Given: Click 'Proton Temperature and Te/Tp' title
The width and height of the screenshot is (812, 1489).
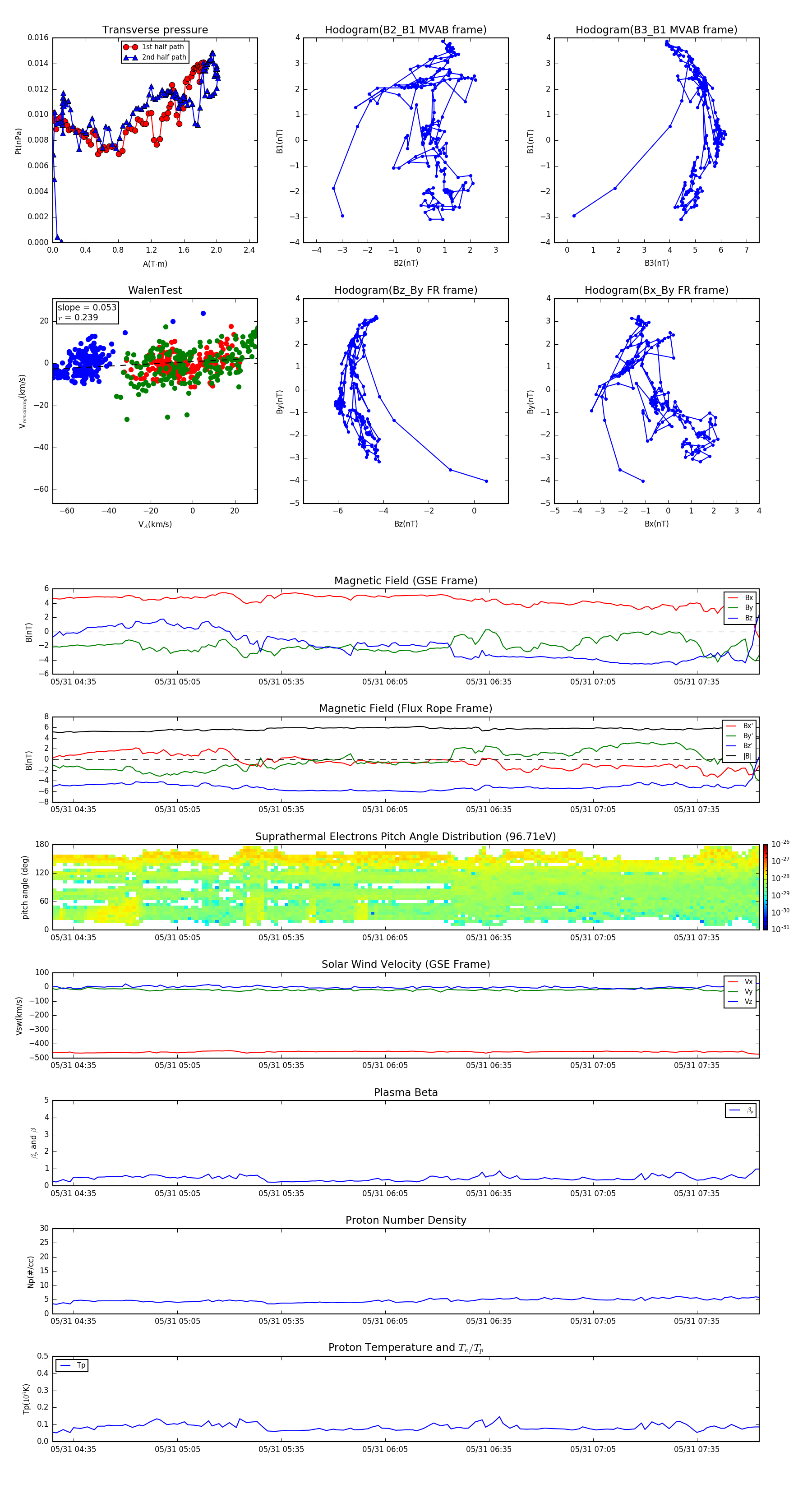Looking at the screenshot, I should pos(406,1348).
